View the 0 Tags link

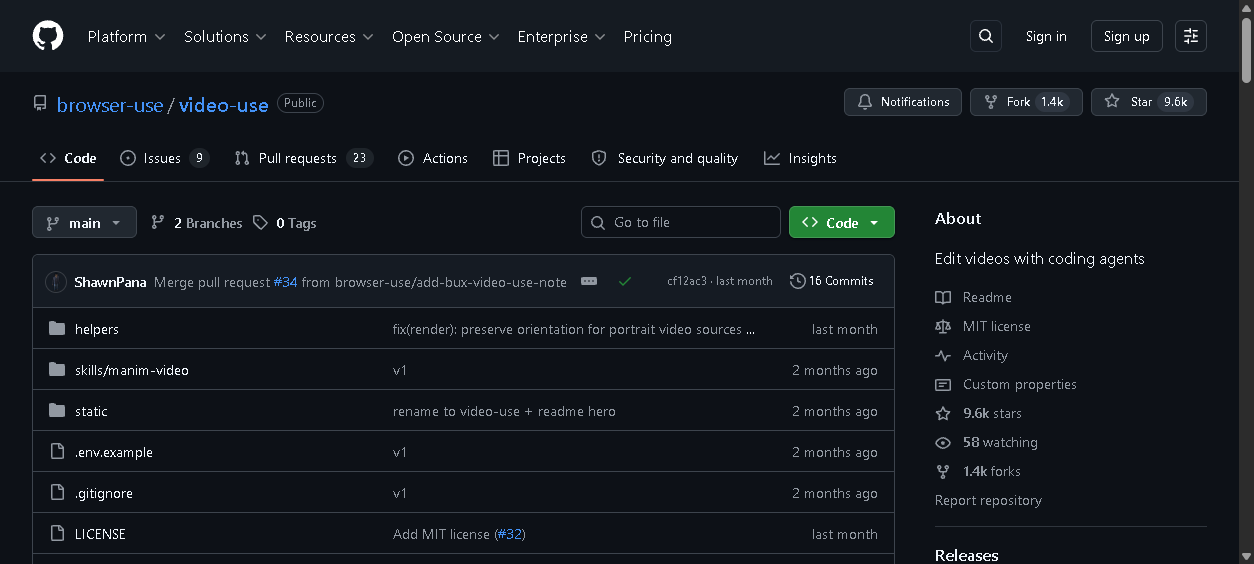click(284, 223)
